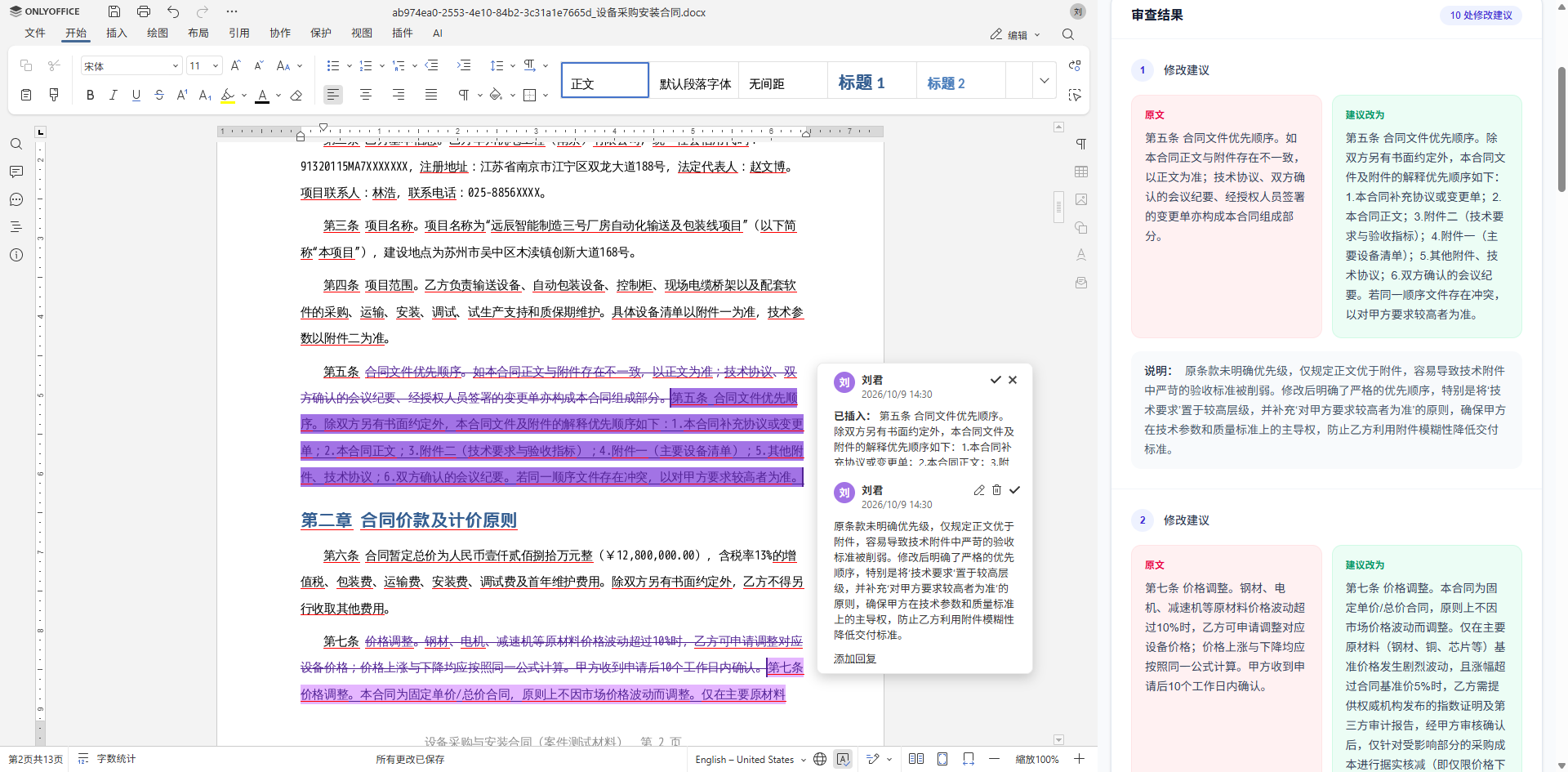Print the document with printer icon
Screen dimensions: 1568x772
click(144, 11)
